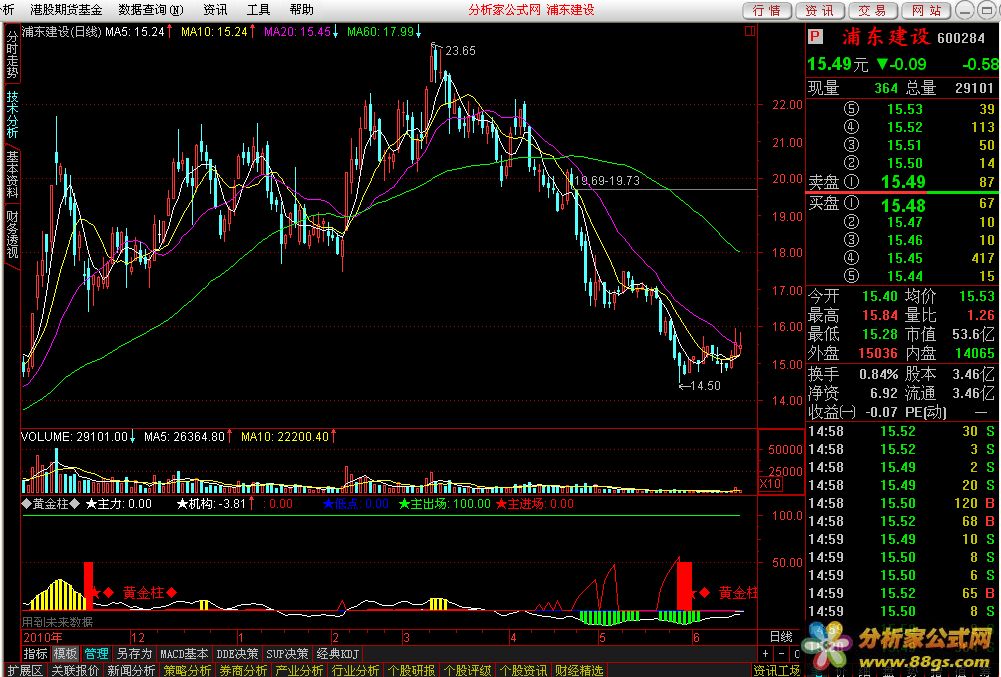Choose the MACD基本 template
This screenshot has width=1001, height=677.
[184, 654]
